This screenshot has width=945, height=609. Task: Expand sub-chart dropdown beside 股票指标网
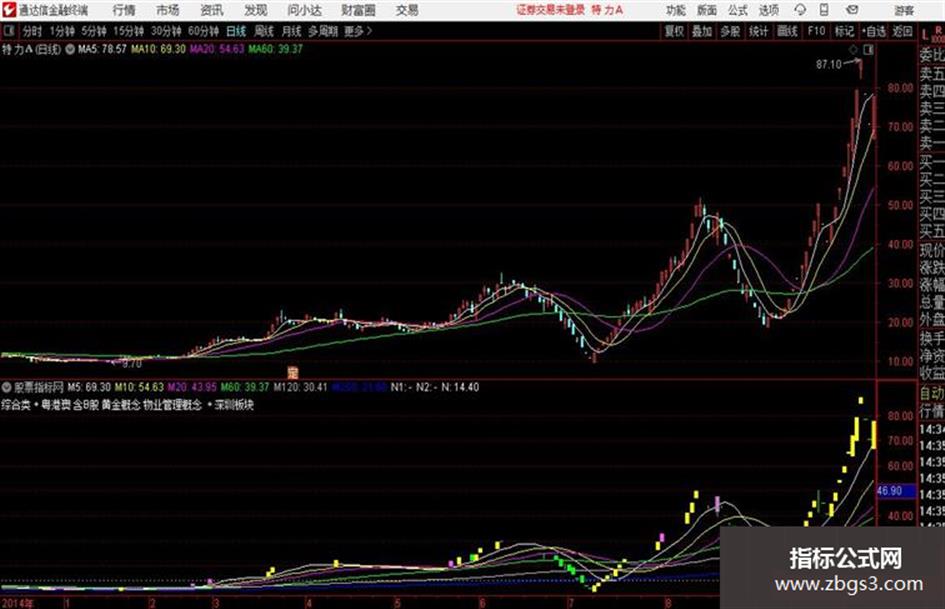(7, 387)
